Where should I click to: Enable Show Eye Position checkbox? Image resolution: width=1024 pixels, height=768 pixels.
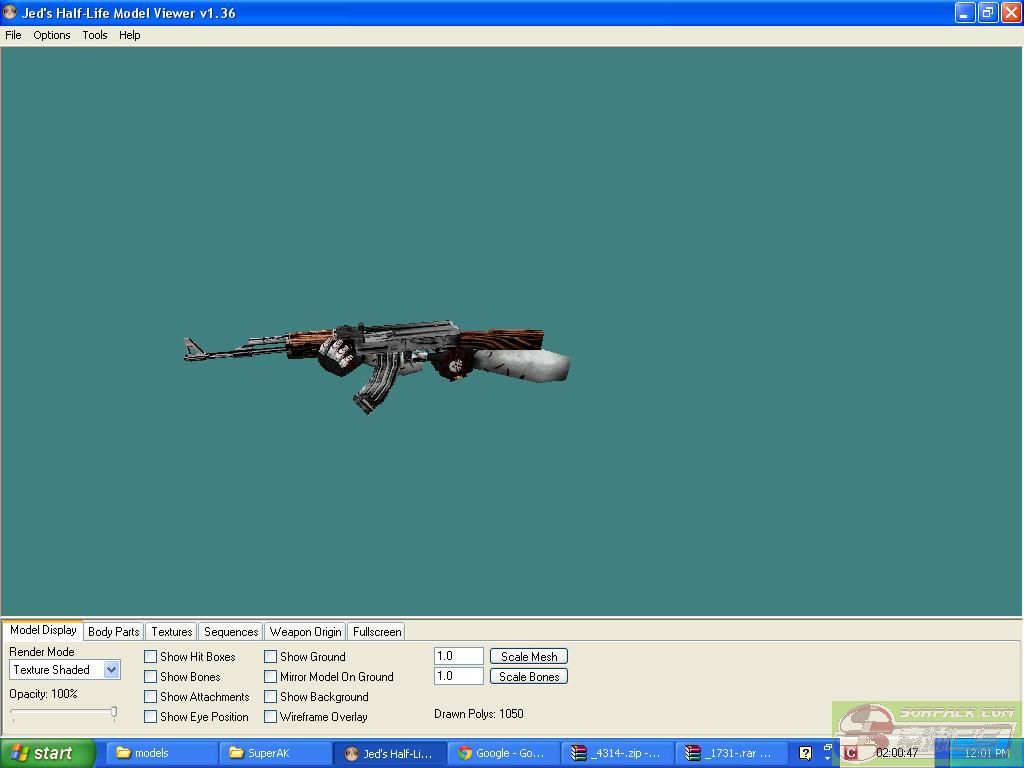click(150, 716)
